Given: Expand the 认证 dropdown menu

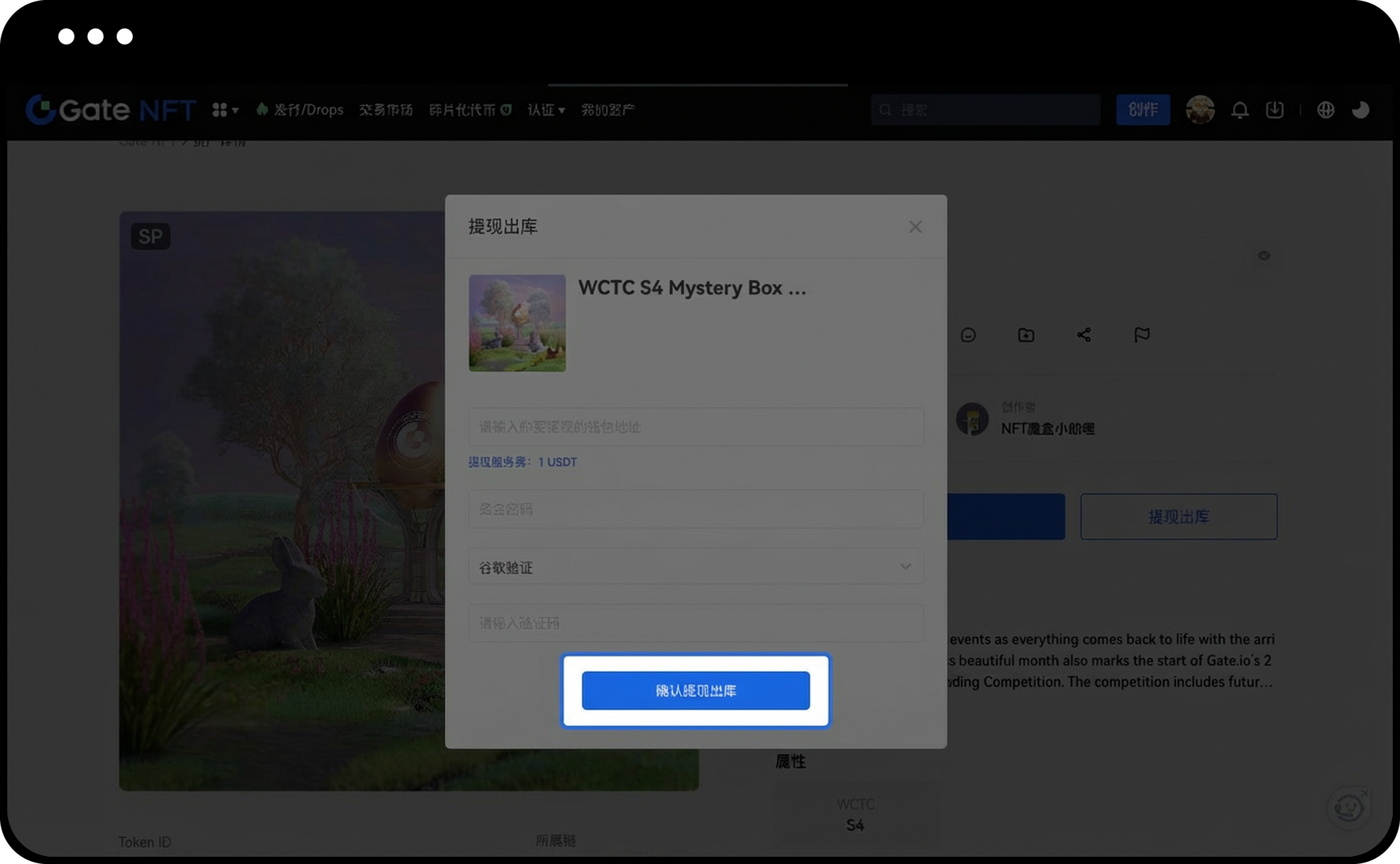Looking at the screenshot, I should click(x=545, y=110).
